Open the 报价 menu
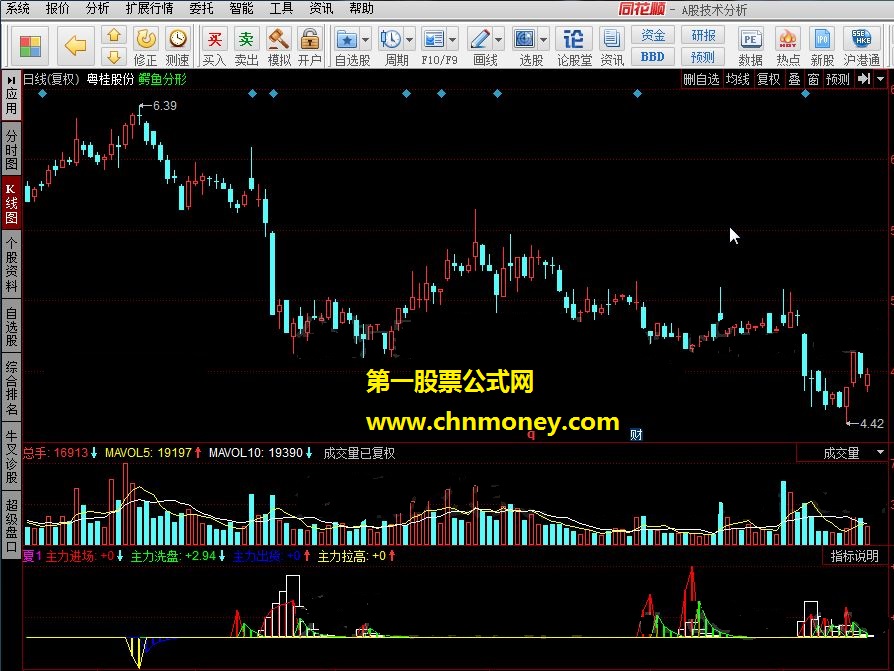The height and width of the screenshot is (671, 894). pyautogui.click(x=58, y=9)
